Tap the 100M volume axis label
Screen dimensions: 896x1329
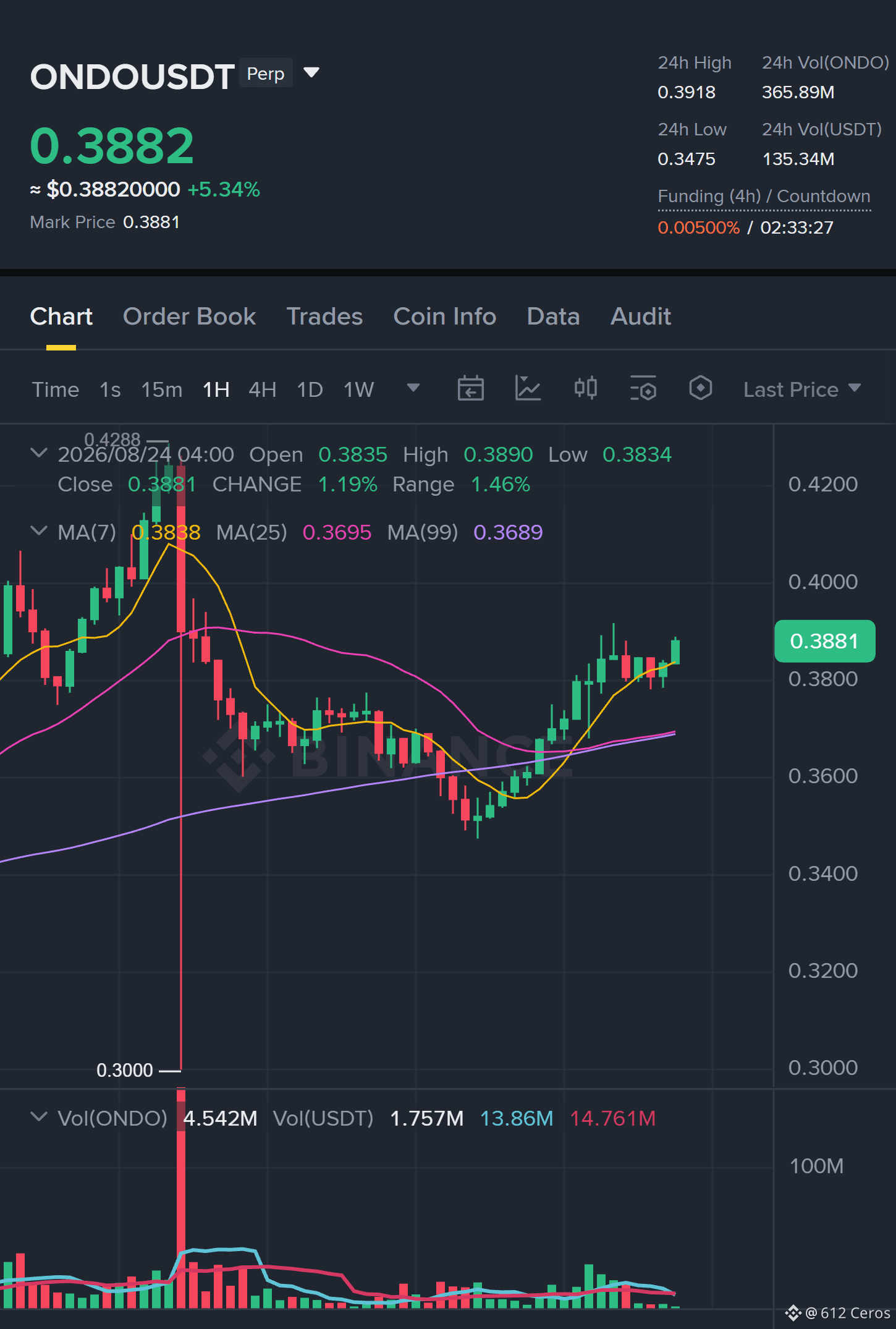pyautogui.click(x=816, y=1166)
